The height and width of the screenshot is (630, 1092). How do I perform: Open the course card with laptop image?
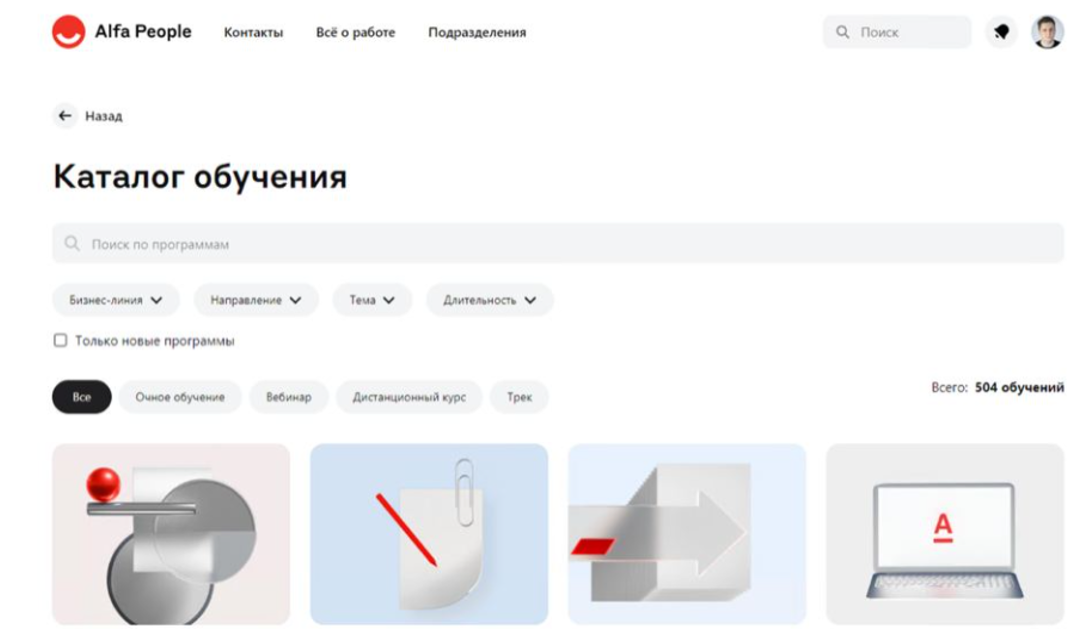944,535
